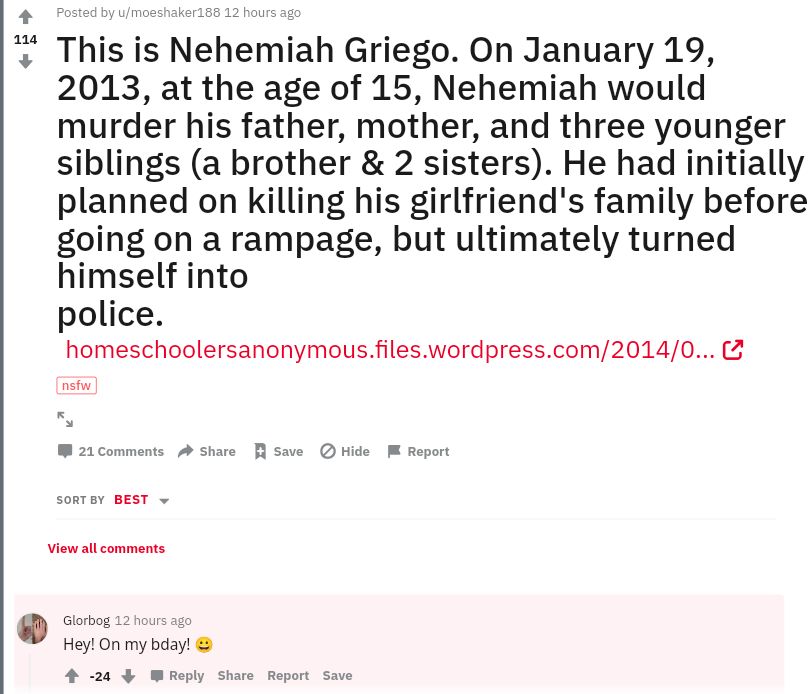This screenshot has height=694, width=812.
Task: Share the post
Action: (207, 451)
